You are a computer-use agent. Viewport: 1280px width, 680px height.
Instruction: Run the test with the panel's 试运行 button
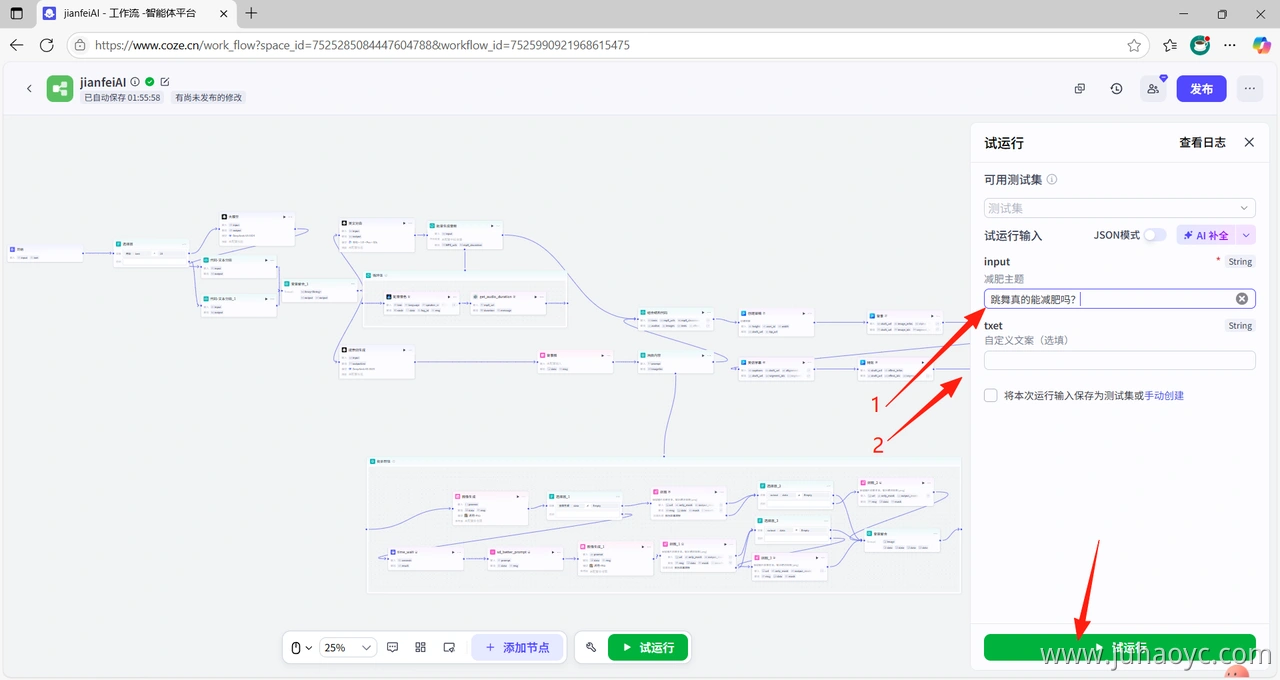(x=1119, y=647)
